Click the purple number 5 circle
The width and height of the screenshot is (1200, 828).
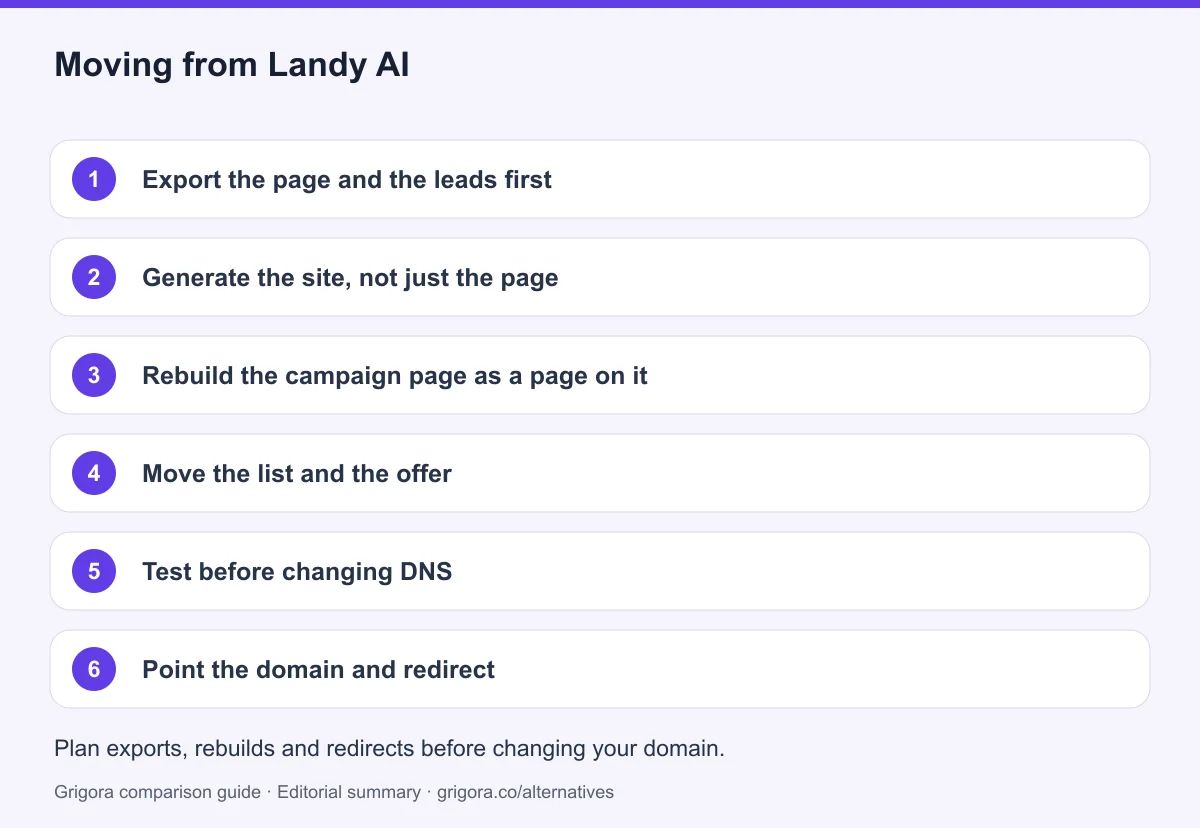click(94, 572)
